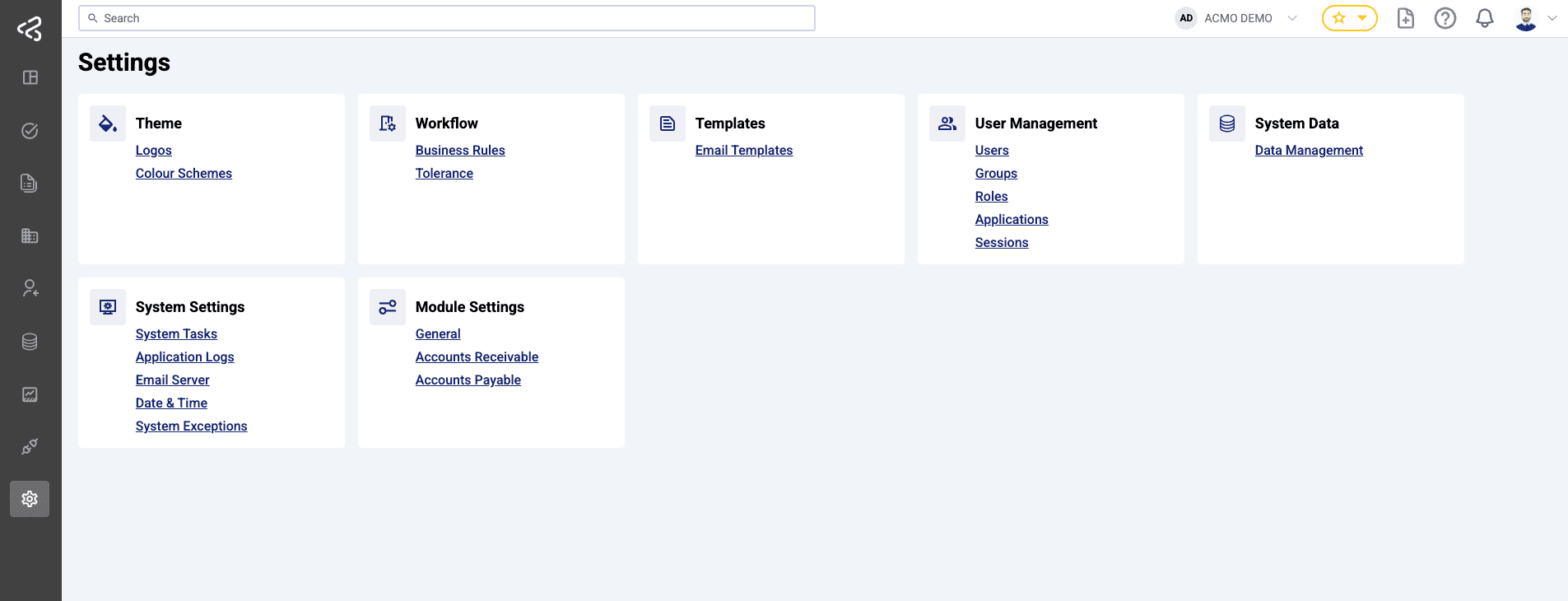Click the app logo in the sidebar
The image size is (1568, 601).
[30, 29]
